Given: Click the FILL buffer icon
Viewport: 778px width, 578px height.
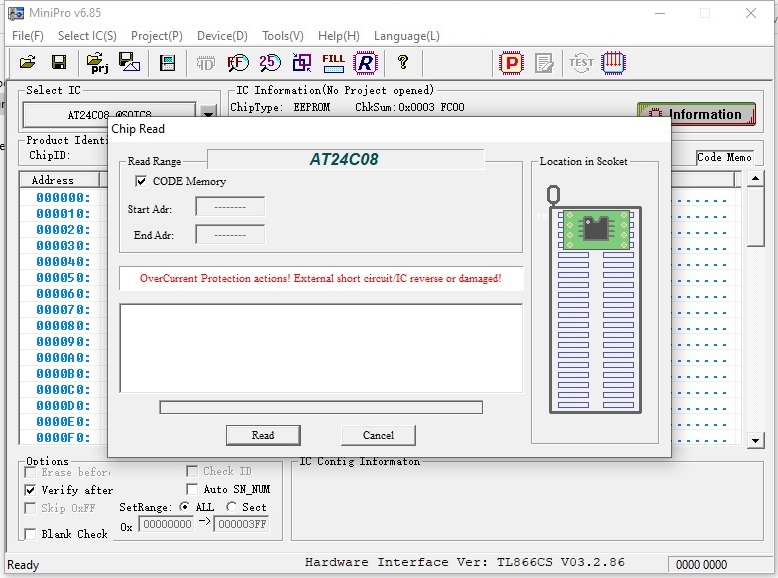Looking at the screenshot, I should pyautogui.click(x=333, y=63).
